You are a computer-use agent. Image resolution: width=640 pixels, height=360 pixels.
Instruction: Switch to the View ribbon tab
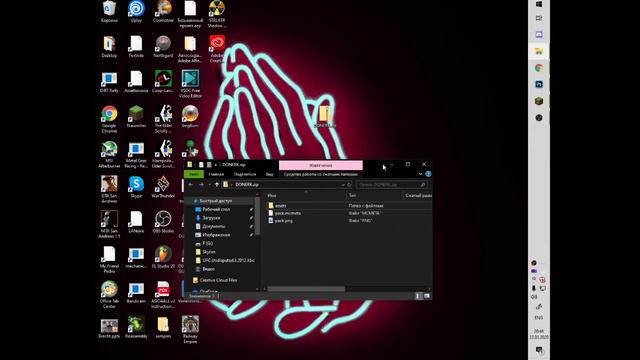269,174
